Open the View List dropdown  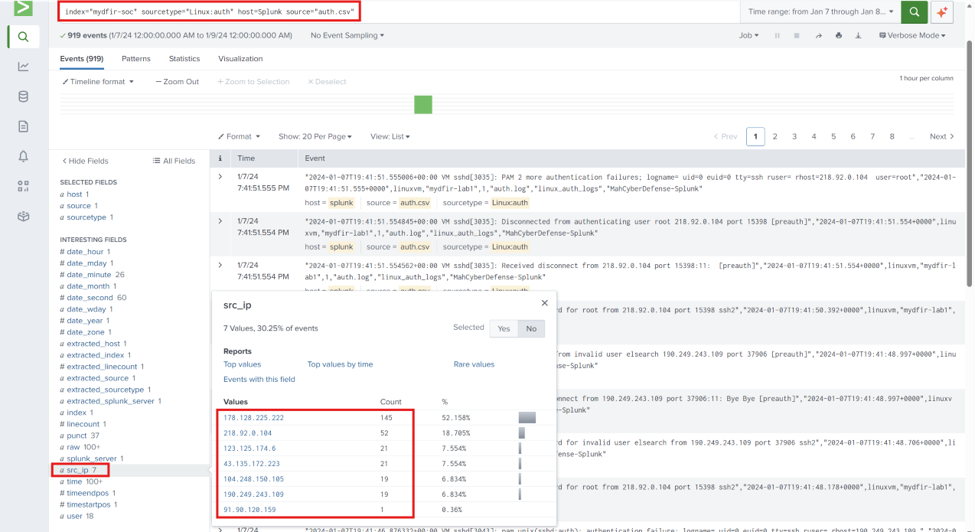click(390, 136)
